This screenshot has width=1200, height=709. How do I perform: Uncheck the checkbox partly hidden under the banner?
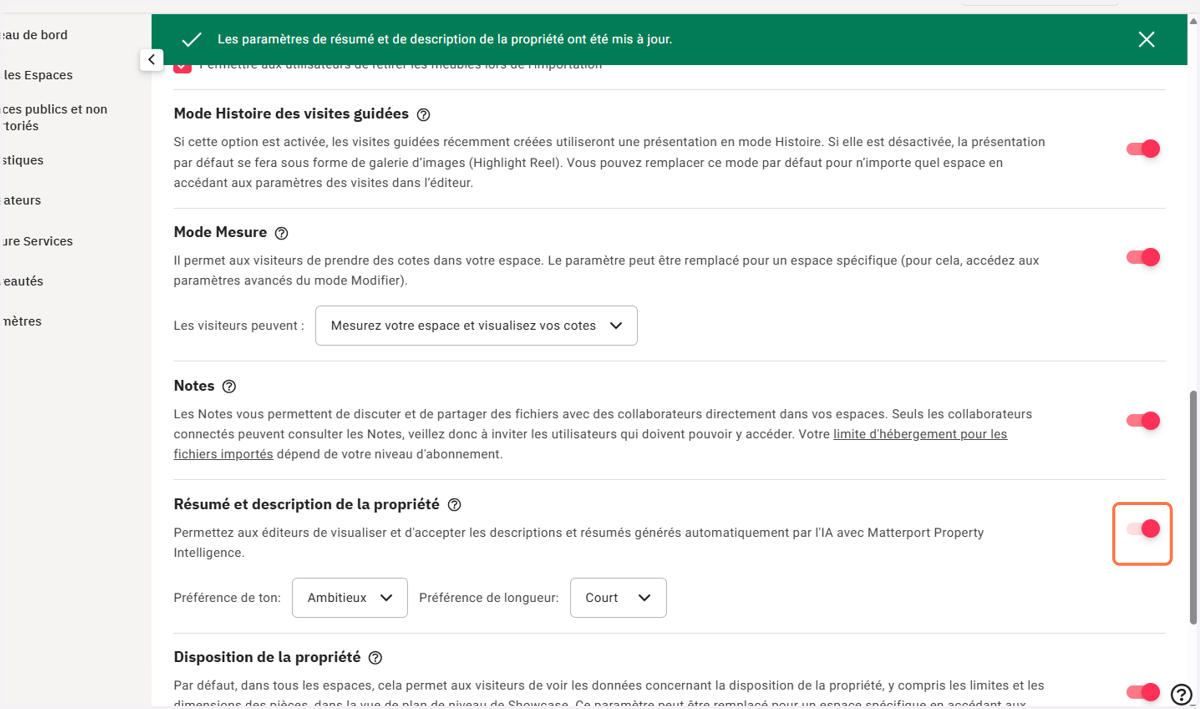pyautogui.click(x=182, y=68)
